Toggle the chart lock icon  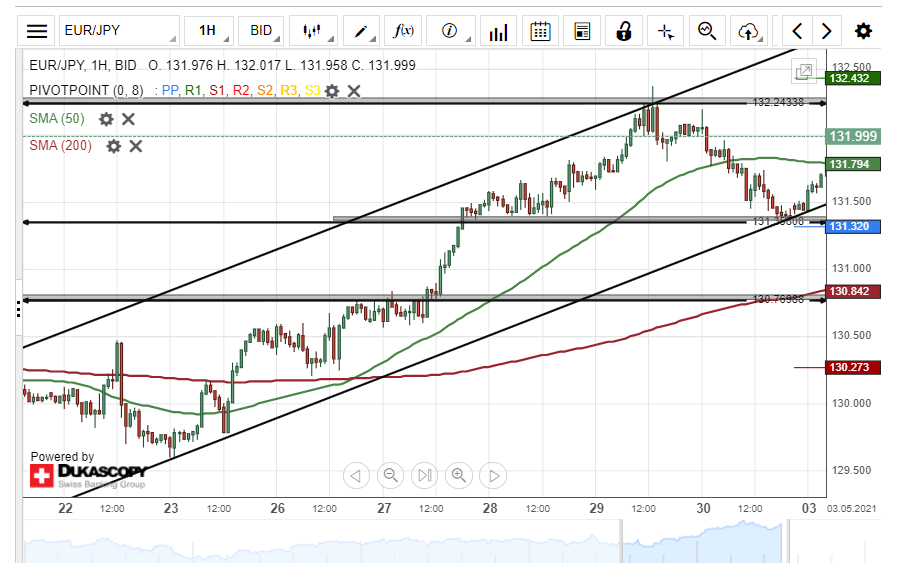point(624,31)
